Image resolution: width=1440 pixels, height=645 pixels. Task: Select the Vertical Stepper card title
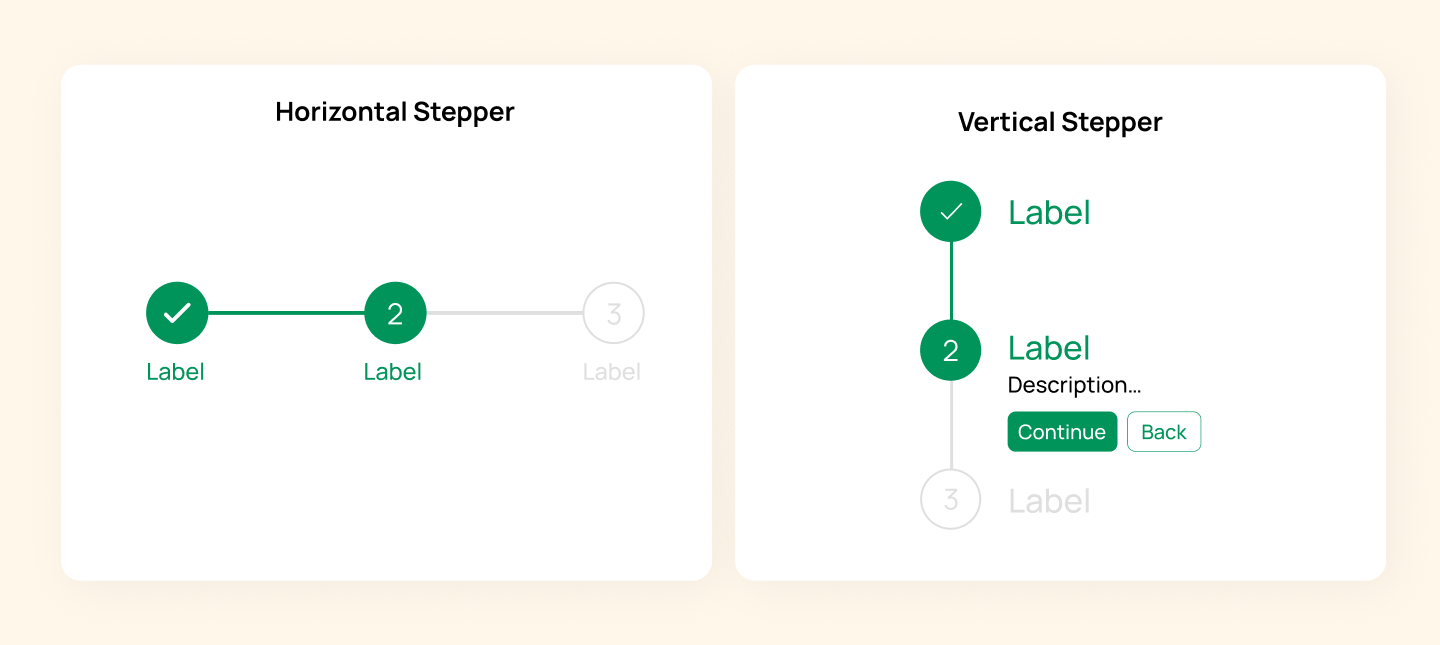1060,122
